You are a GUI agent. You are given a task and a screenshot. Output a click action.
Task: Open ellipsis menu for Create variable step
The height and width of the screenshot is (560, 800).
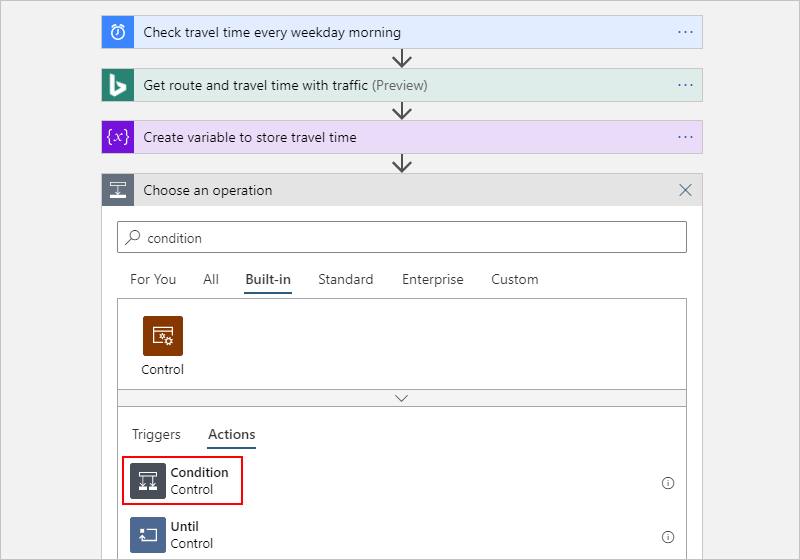coord(685,137)
